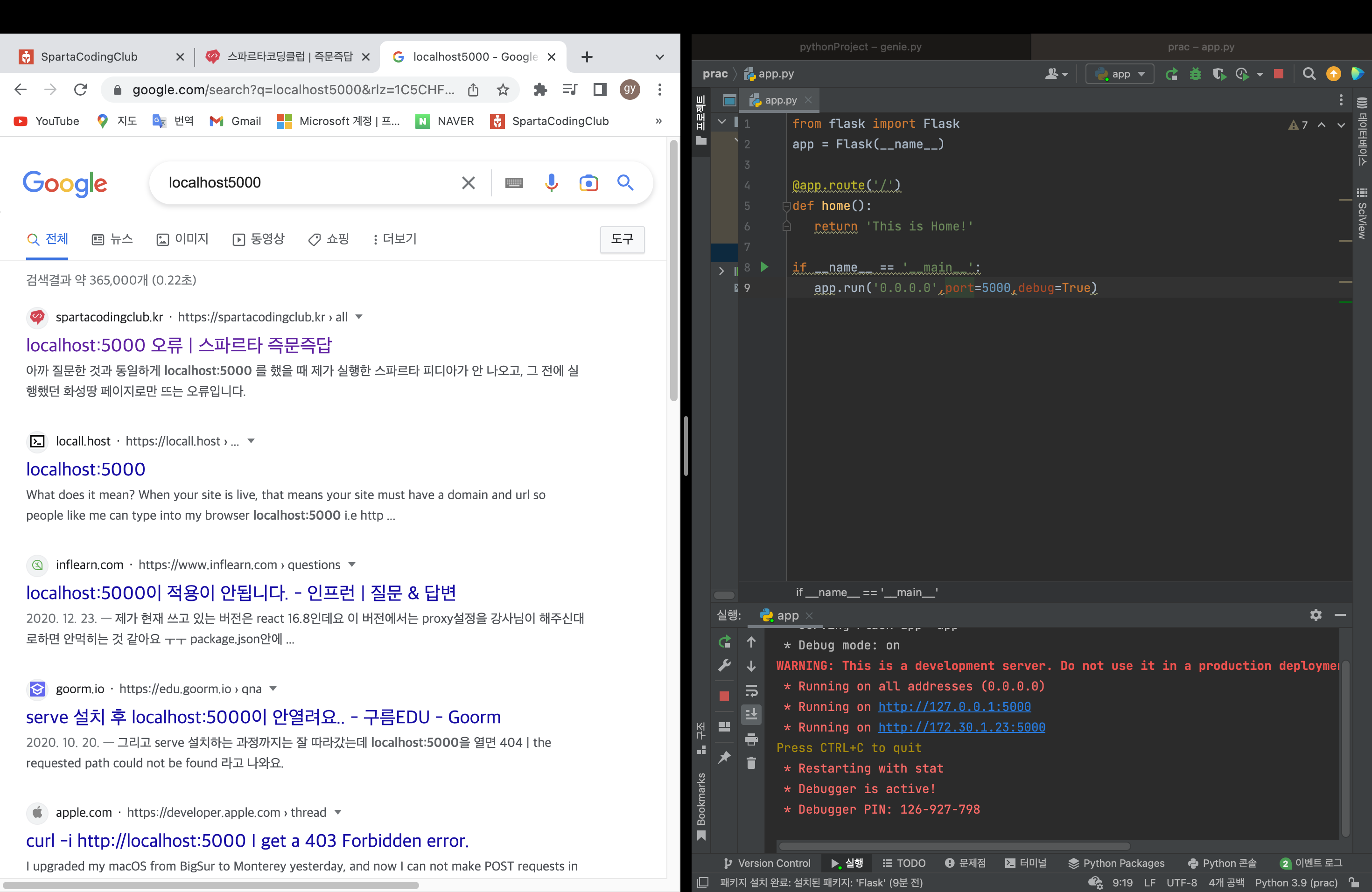The width and height of the screenshot is (1372, 892).
Task: Open Chrome tab search chevron
Action: coord(660,57)
